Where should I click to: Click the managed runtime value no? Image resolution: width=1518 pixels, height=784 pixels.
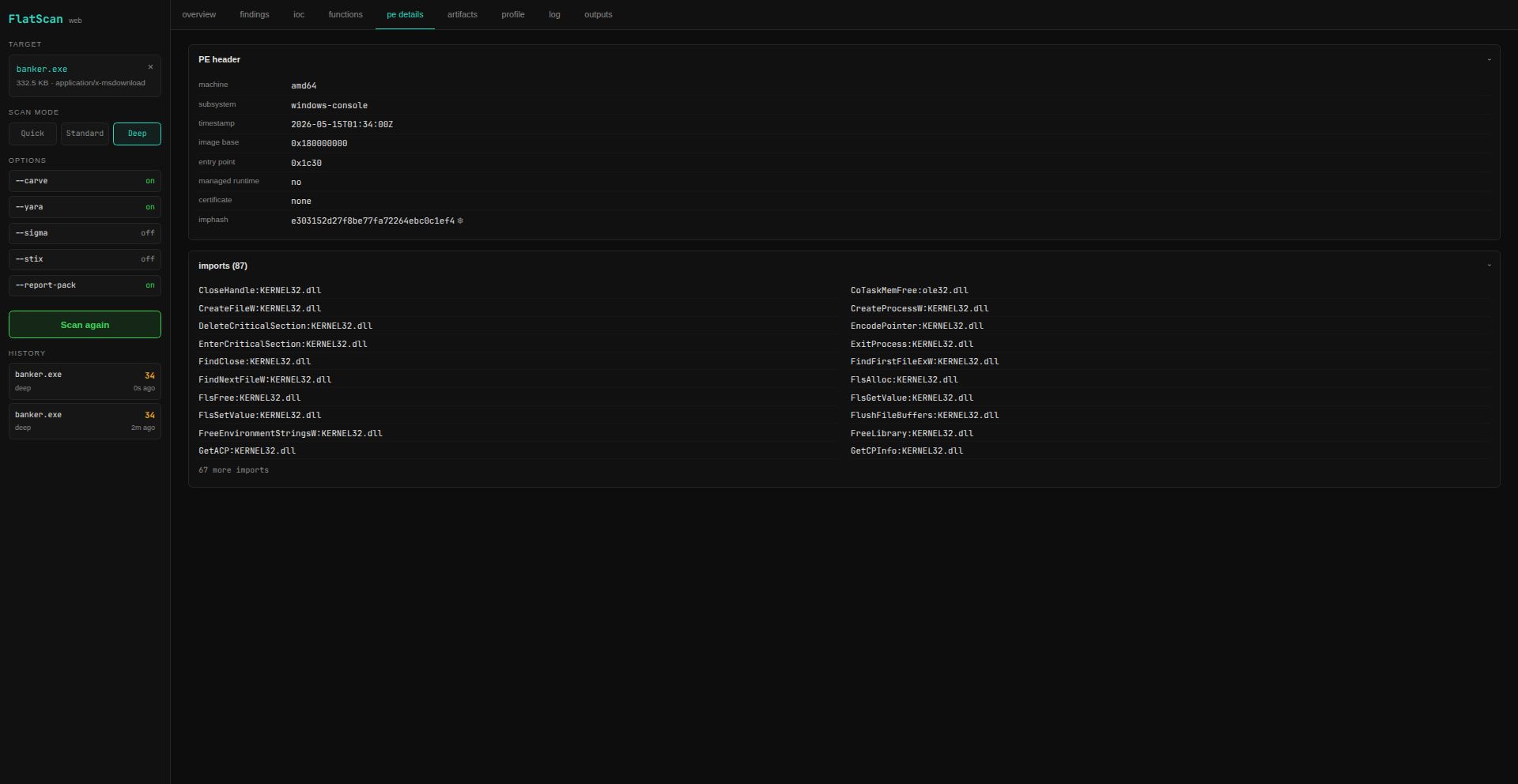coord(296,183)
